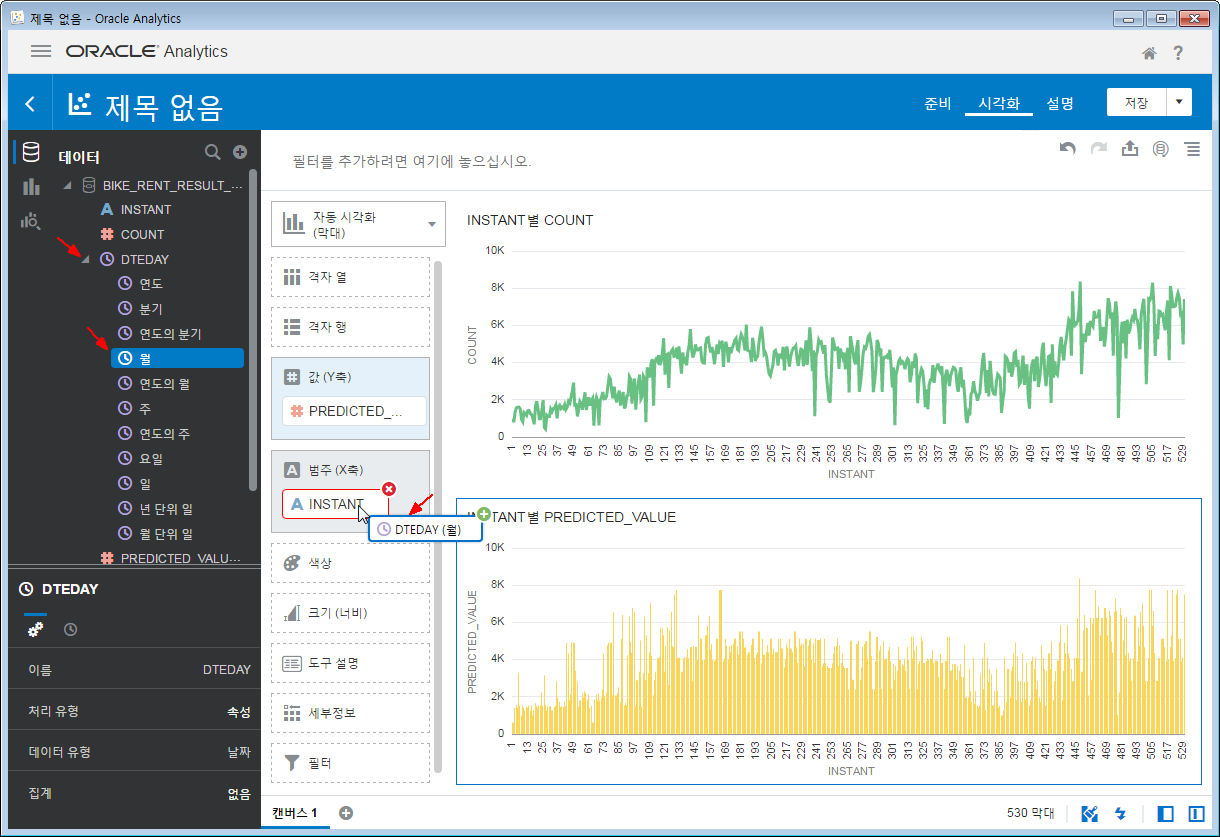Change the 데이터 유형 value 날짜

(x=238, y=752)
